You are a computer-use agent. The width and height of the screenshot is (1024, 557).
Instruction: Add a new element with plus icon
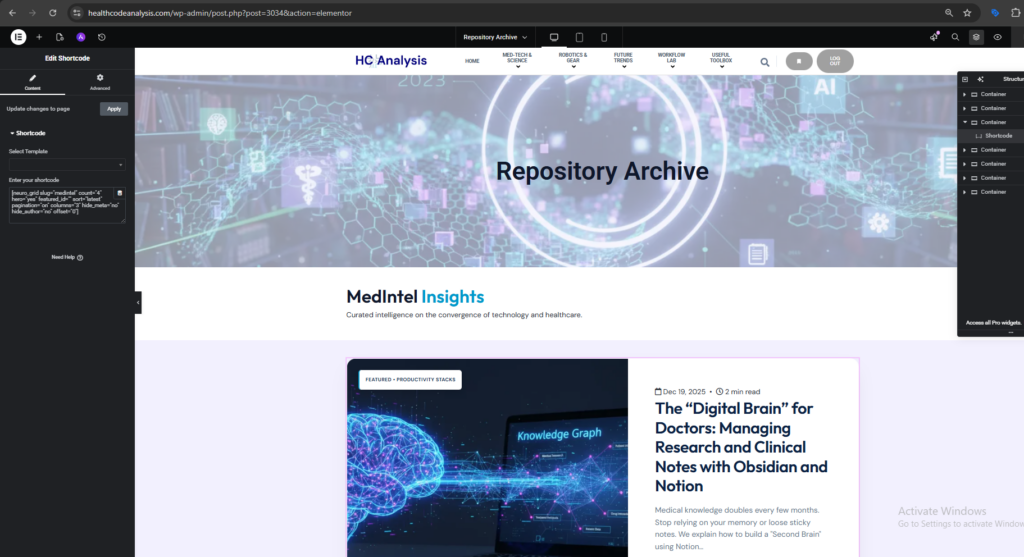coord(39,37)
